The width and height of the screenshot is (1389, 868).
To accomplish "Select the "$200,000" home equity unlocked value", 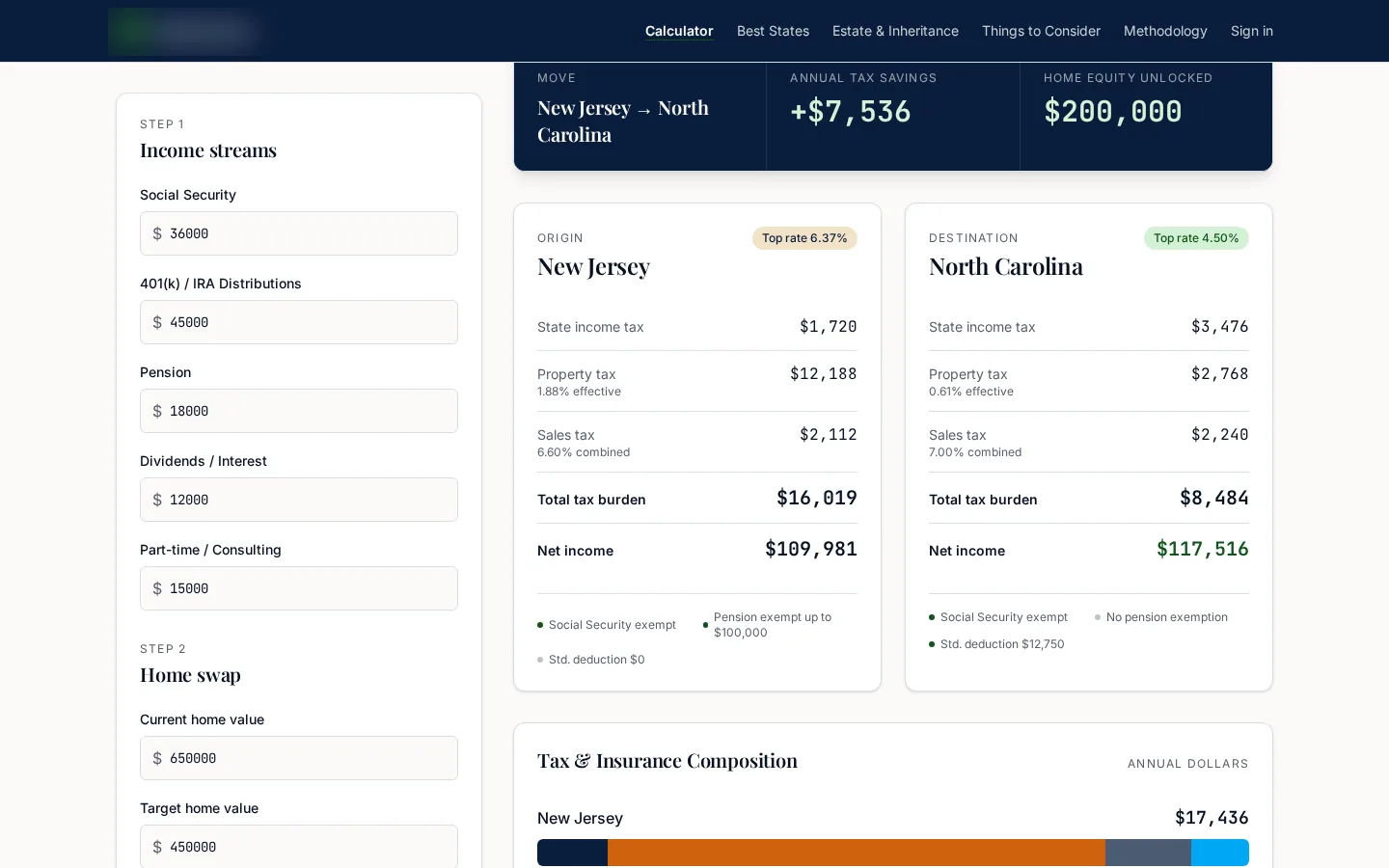I will click(x=1112, y=112).
